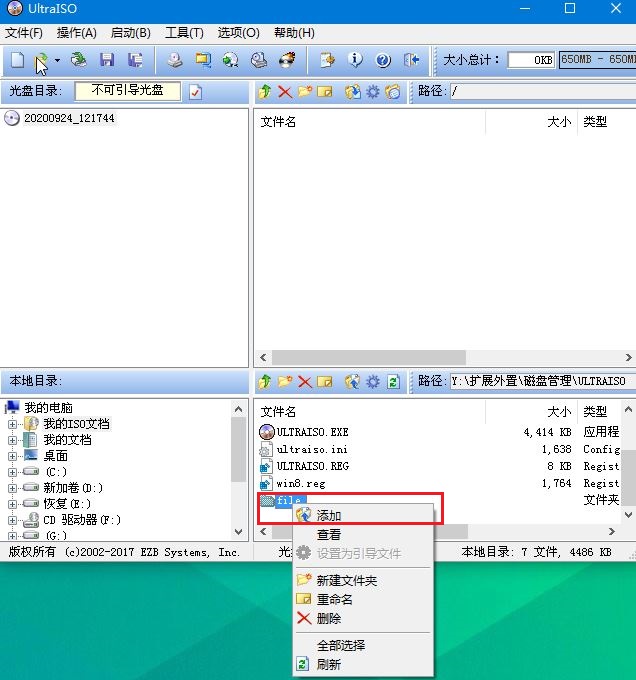Select the ultraiso.ini file row
This screenshot has width=636, height=680.
pos(439,449)
